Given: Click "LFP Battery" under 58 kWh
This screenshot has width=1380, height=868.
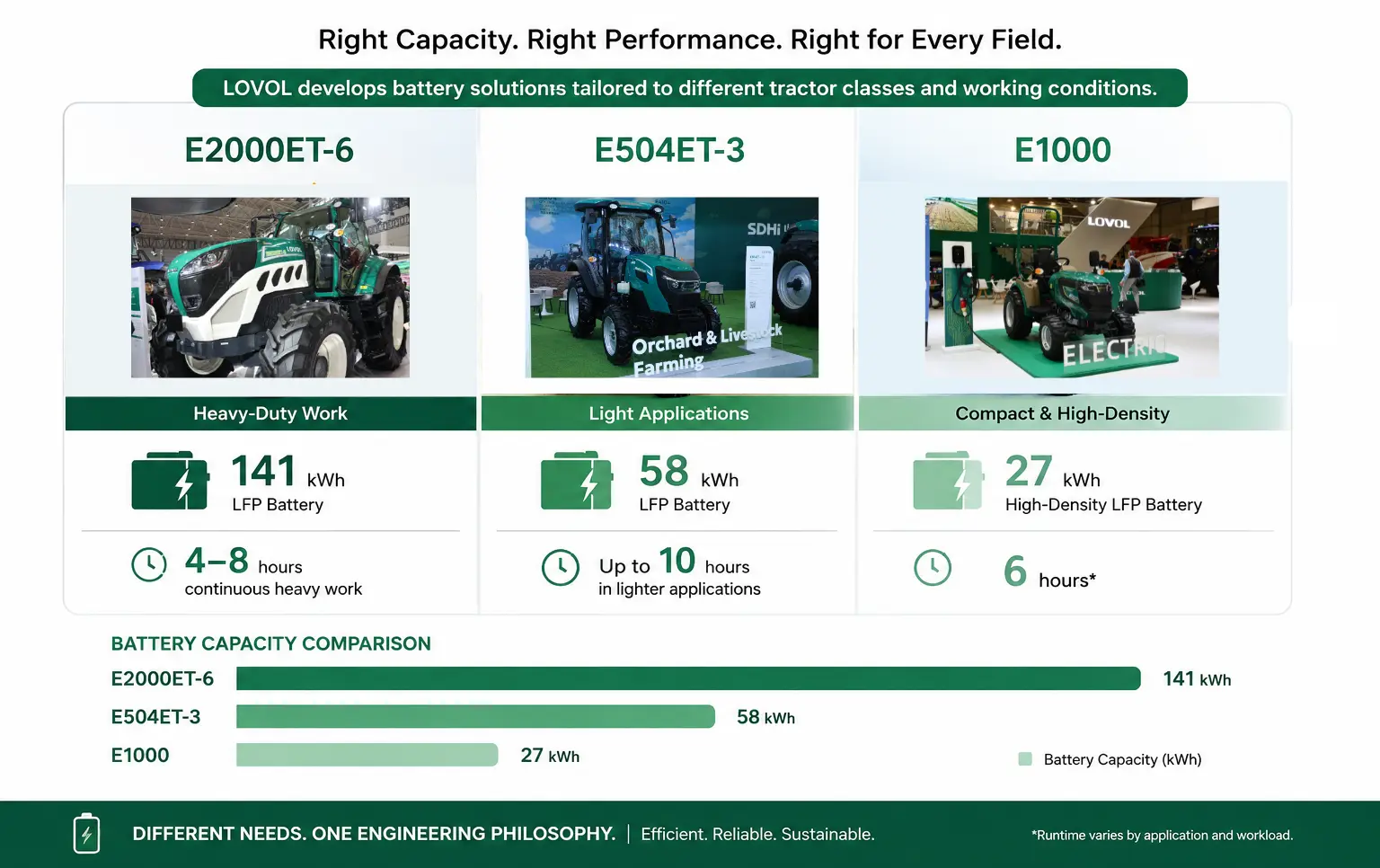Looking at the screenshot, I should tap(685, 505).
